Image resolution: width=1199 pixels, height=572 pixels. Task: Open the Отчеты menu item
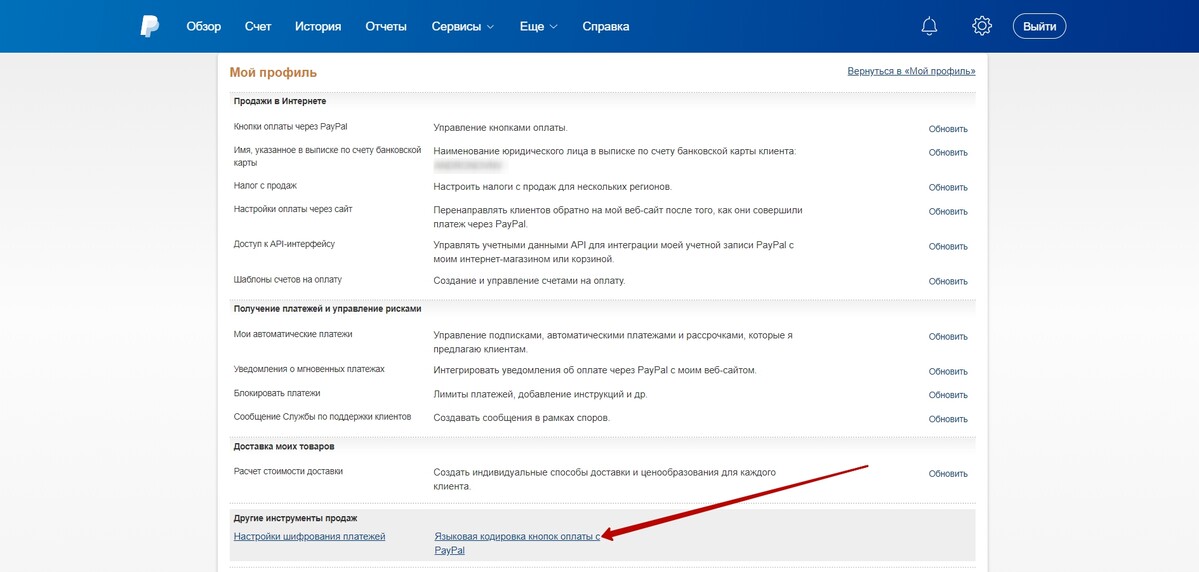click(x=386, y=26)
